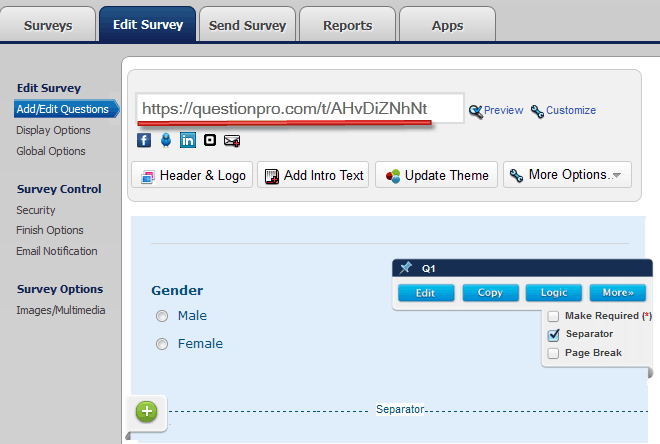This screenshot has width=660, height=444.
Task: Share survey via Facebook icon
Action: pyautogui.click(x=144, y=140)
